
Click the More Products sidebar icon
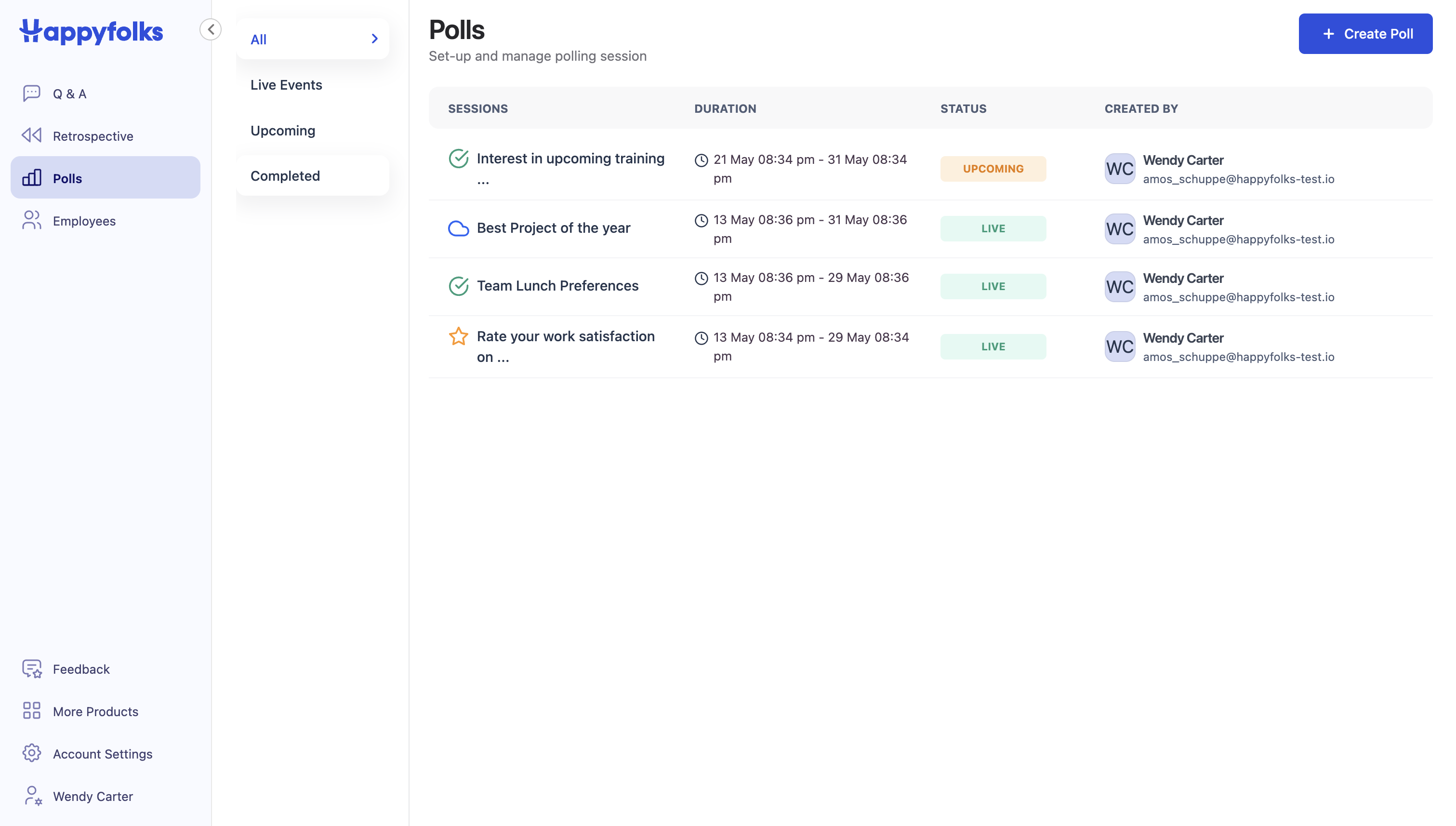tap(31, 711)
